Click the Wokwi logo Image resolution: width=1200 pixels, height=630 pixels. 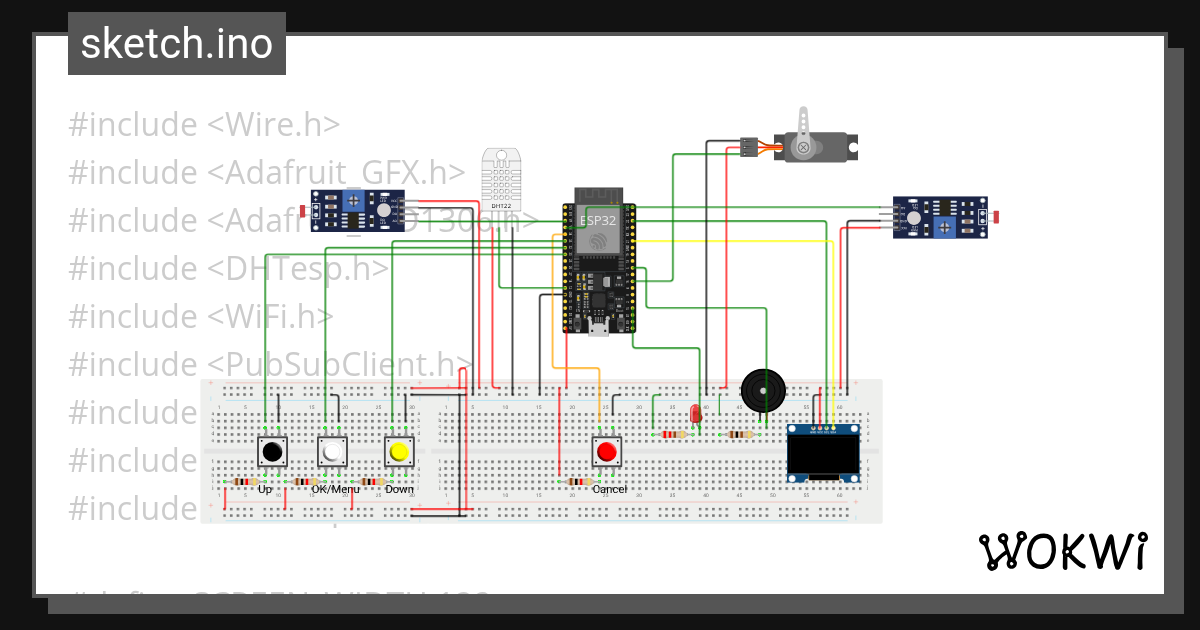[1064, 551]
